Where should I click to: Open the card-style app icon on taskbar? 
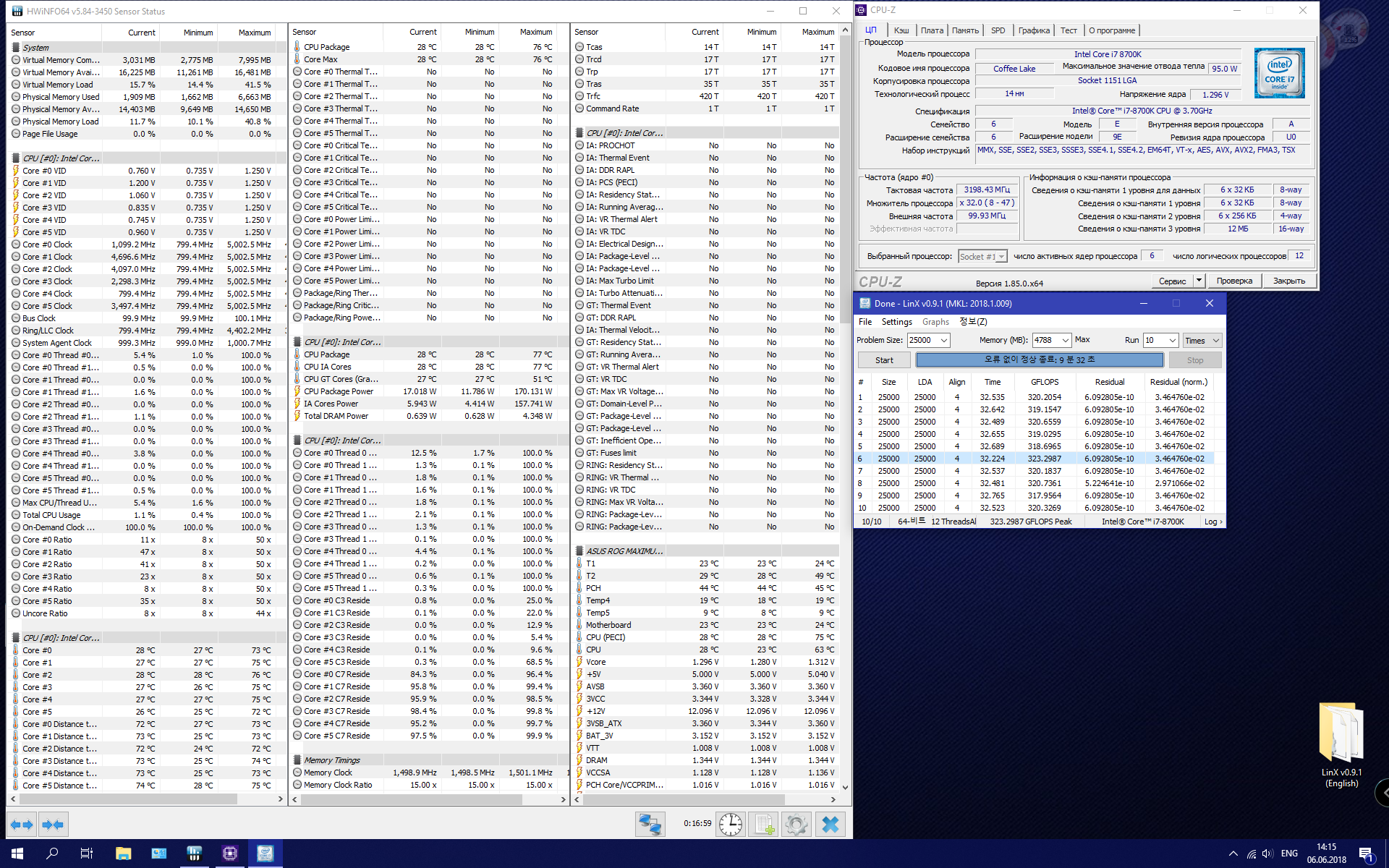coord(158,854)
